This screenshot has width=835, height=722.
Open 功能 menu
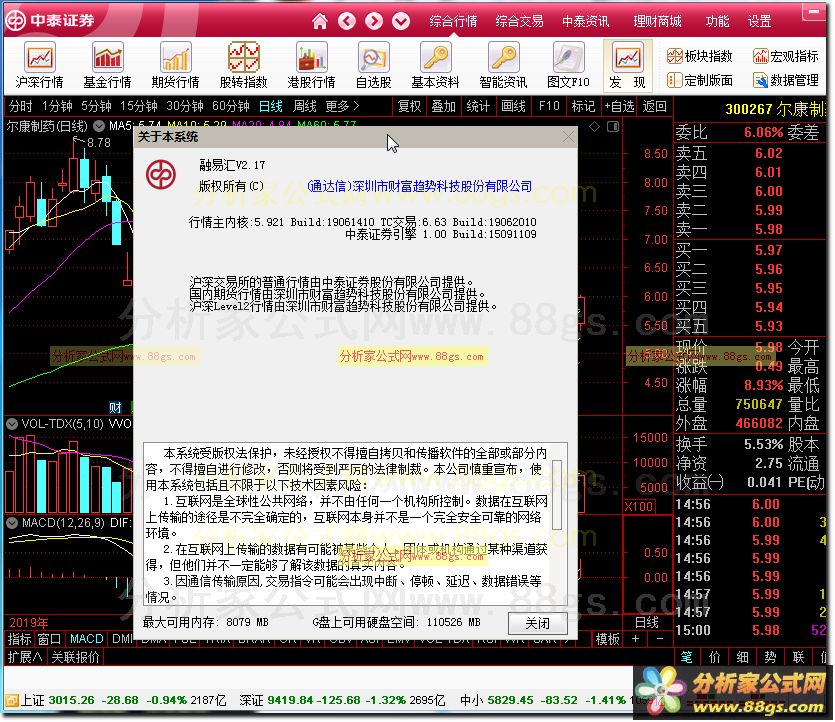pos(717,21)
